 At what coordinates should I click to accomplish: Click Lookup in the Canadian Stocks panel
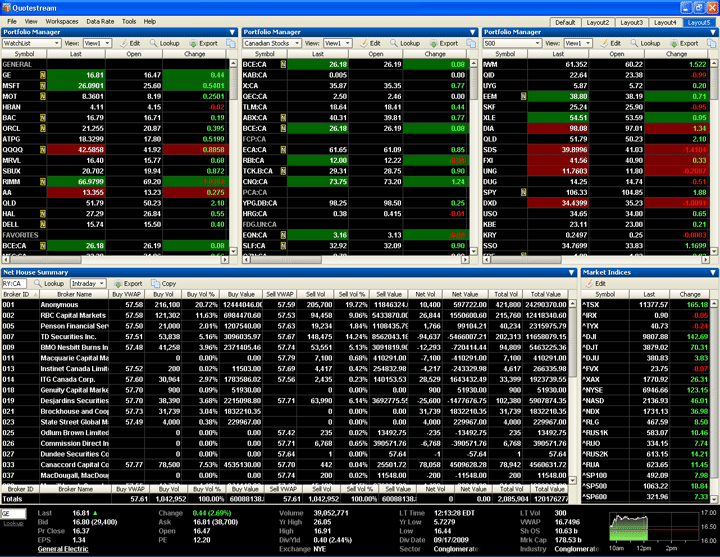point(405,43)
